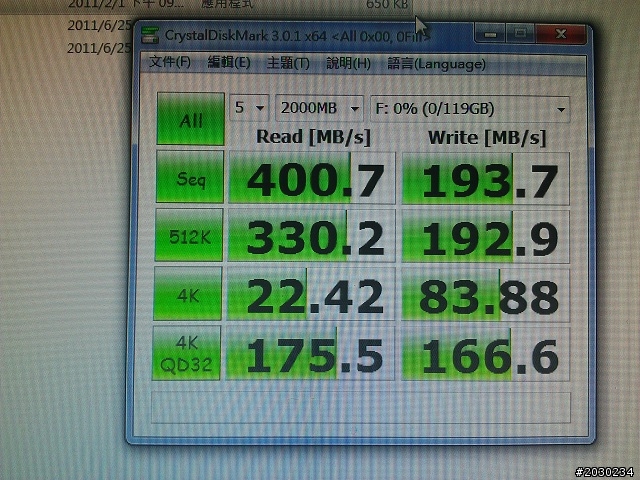The width and height of the screenshot is (640, 480).
Task: Click the Write [MB/s] column header
Action: [487, 138]
